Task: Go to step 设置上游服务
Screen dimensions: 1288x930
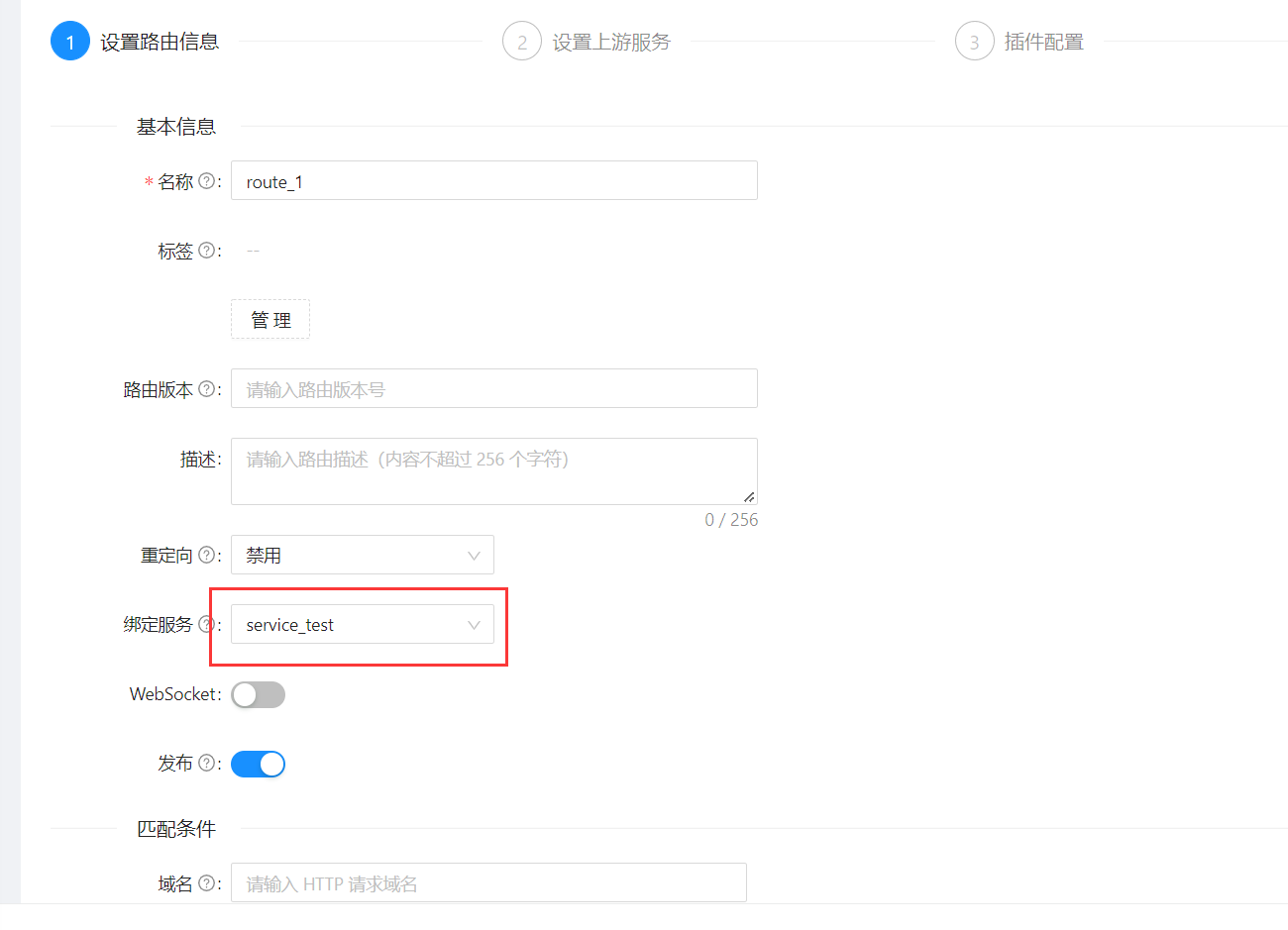Action: [x=611, y=42]
